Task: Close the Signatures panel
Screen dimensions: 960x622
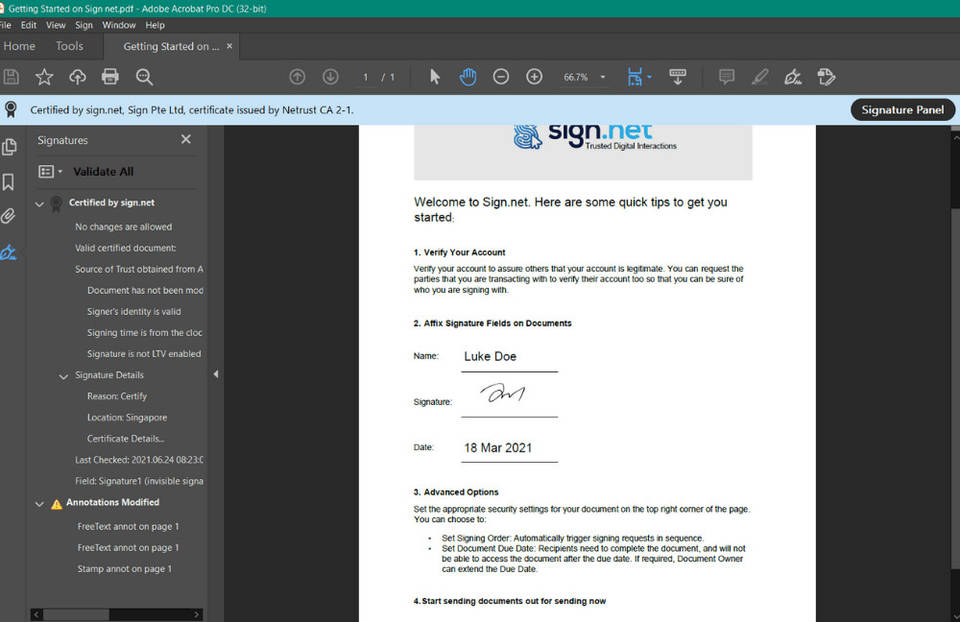Action: (x=186, y=140)
